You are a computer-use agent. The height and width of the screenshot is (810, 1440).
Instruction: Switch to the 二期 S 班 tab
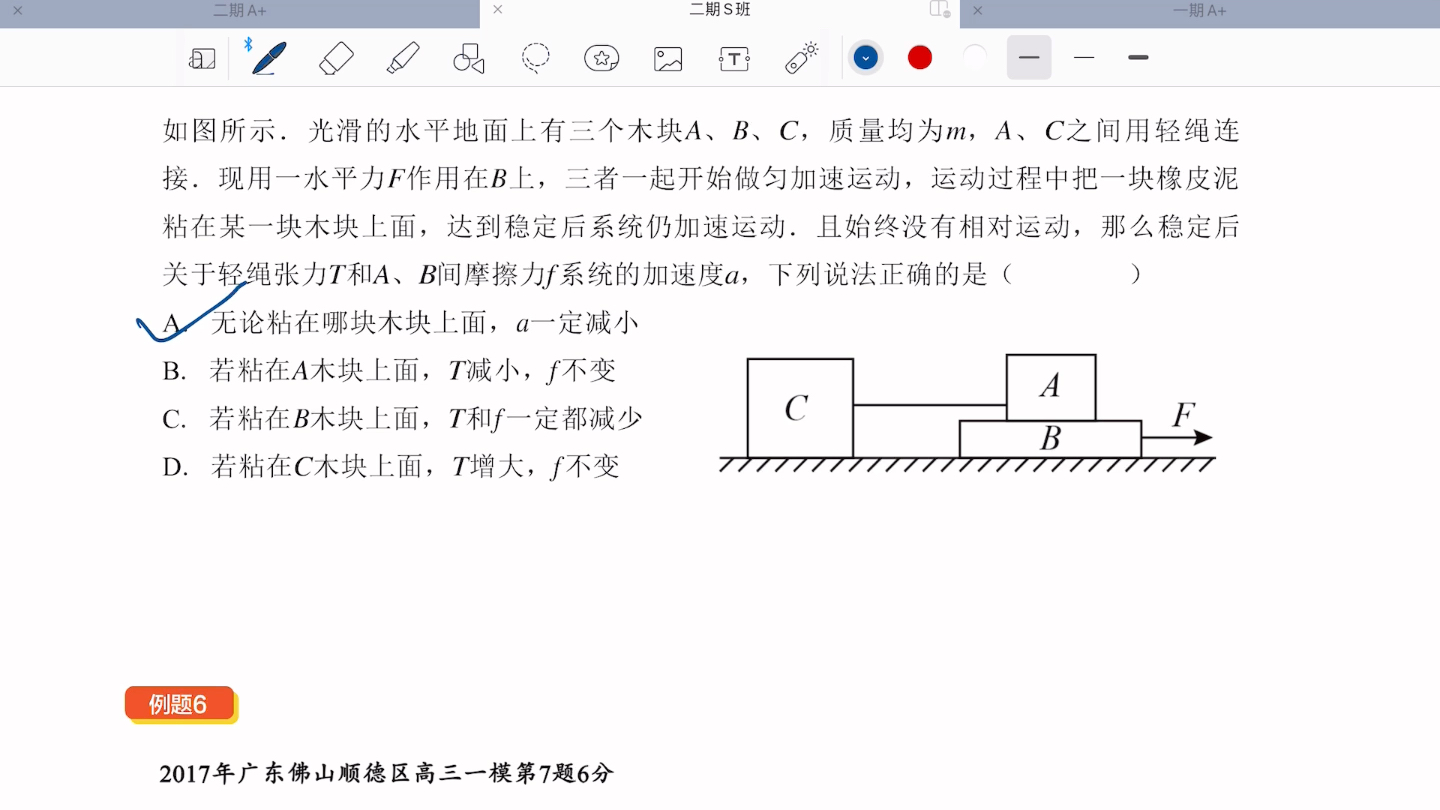click(720, 10)
